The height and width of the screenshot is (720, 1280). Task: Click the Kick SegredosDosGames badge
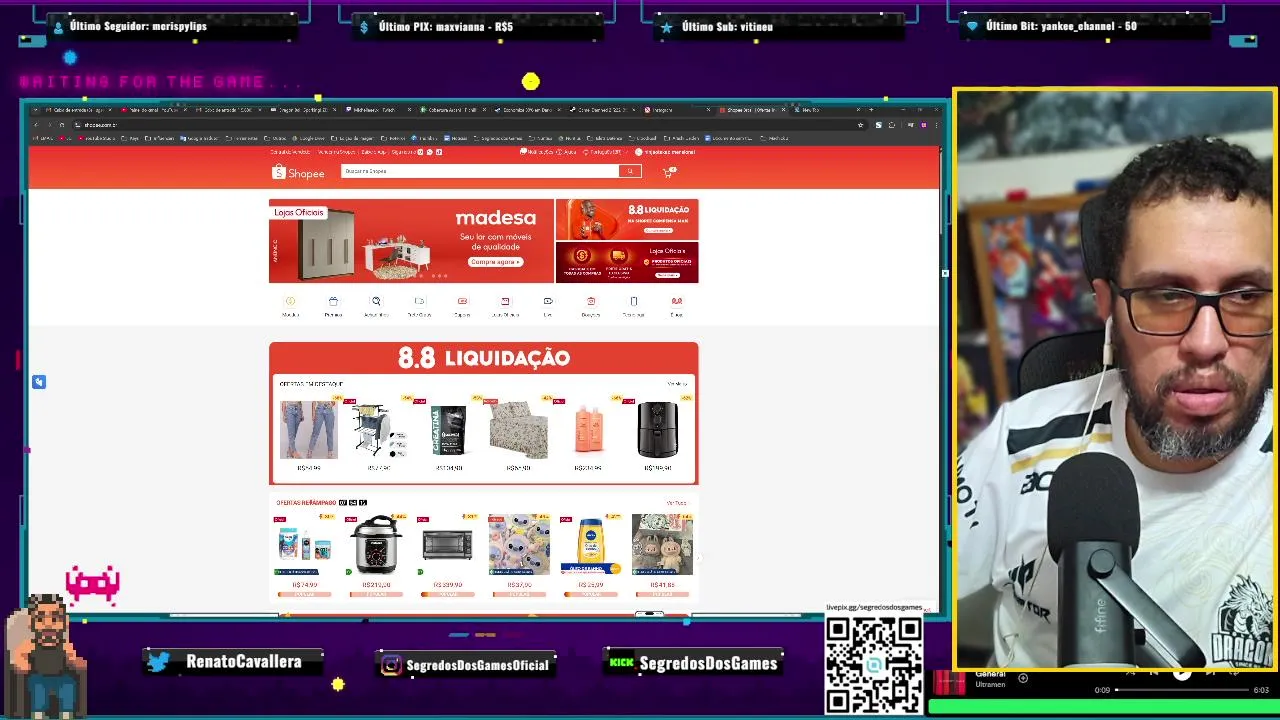click(695, 663)
